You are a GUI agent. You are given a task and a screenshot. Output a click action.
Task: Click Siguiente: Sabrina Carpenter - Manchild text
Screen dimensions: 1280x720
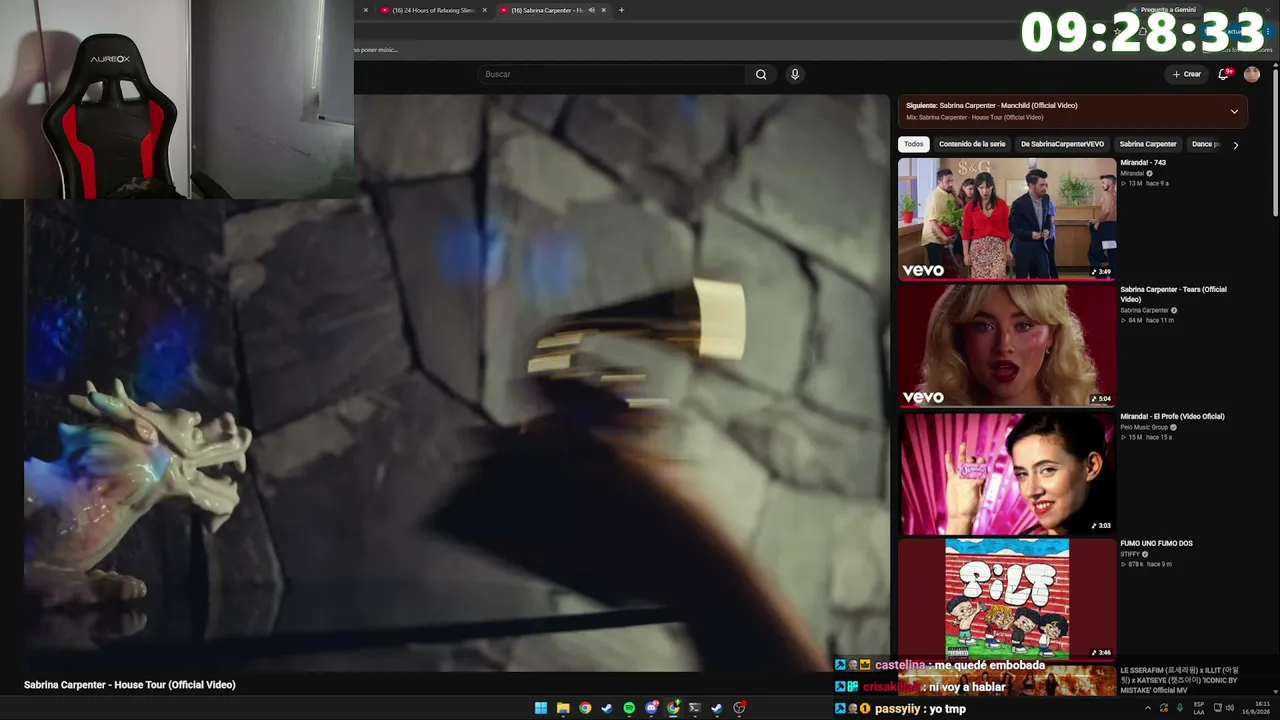click(x=992, y=105)
